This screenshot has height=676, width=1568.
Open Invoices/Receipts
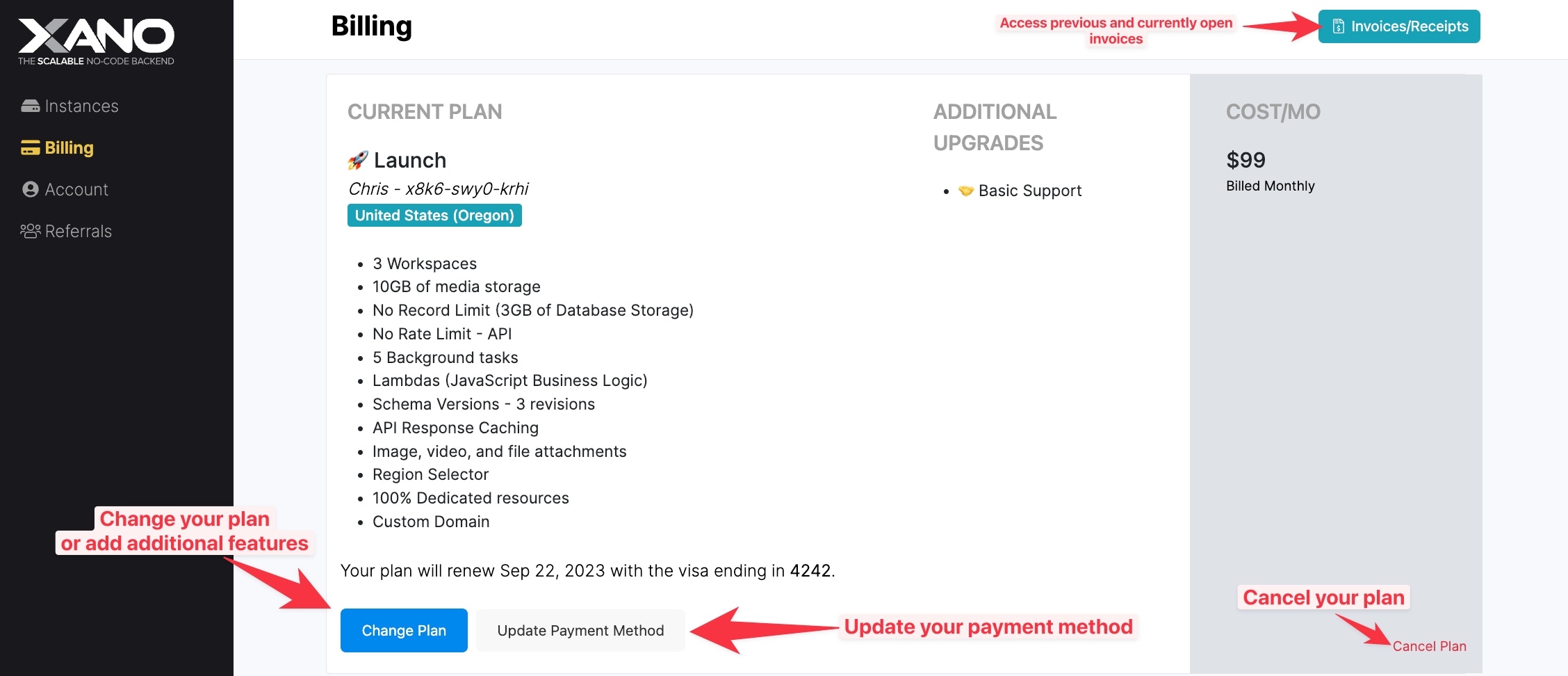(1399, 26)
